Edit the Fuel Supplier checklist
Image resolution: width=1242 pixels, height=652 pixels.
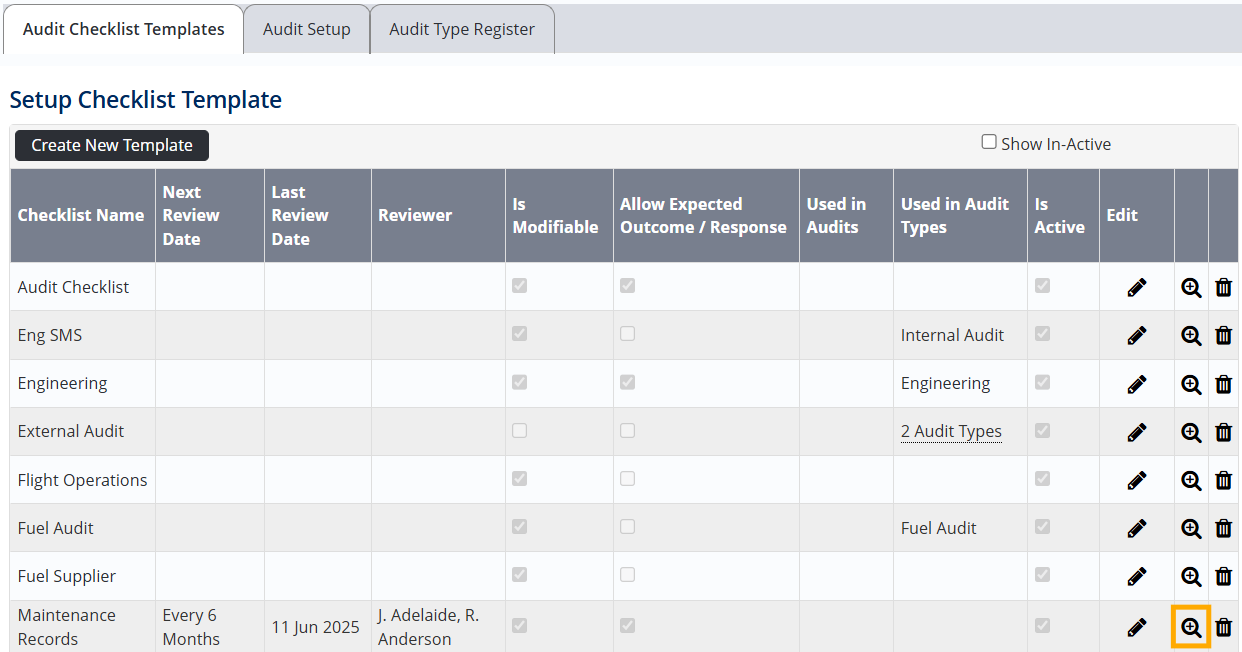(x=1136, y=576)
